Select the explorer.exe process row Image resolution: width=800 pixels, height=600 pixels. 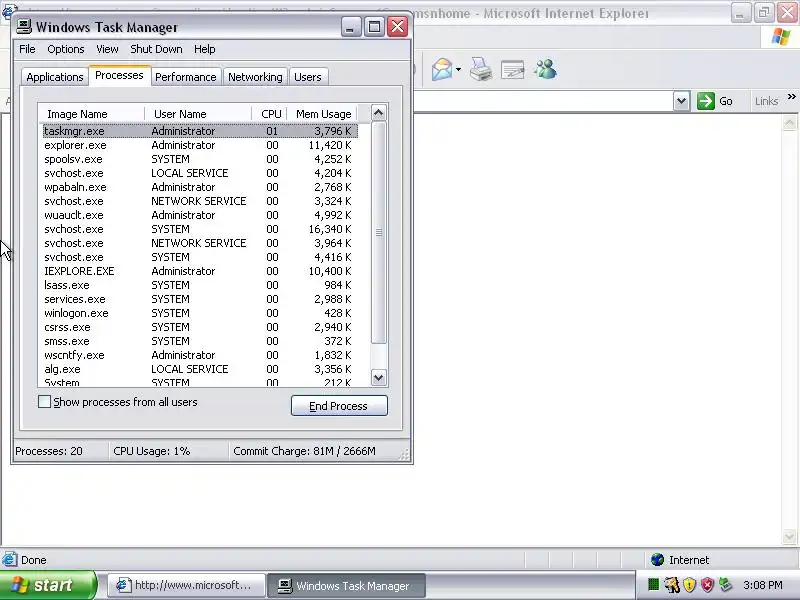click(x=200, y=145)
